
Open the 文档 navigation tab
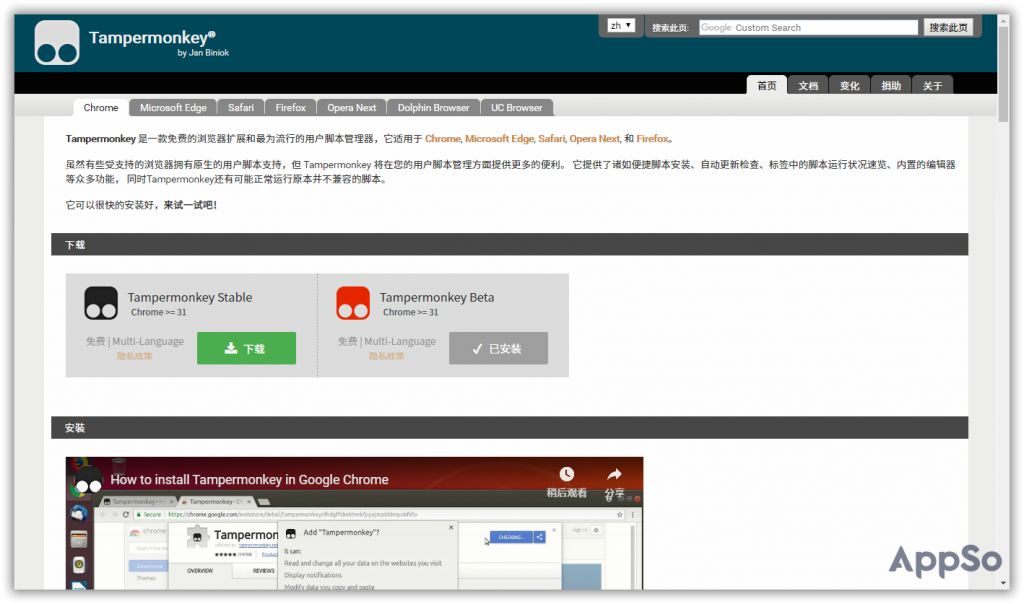pos(808,86)
